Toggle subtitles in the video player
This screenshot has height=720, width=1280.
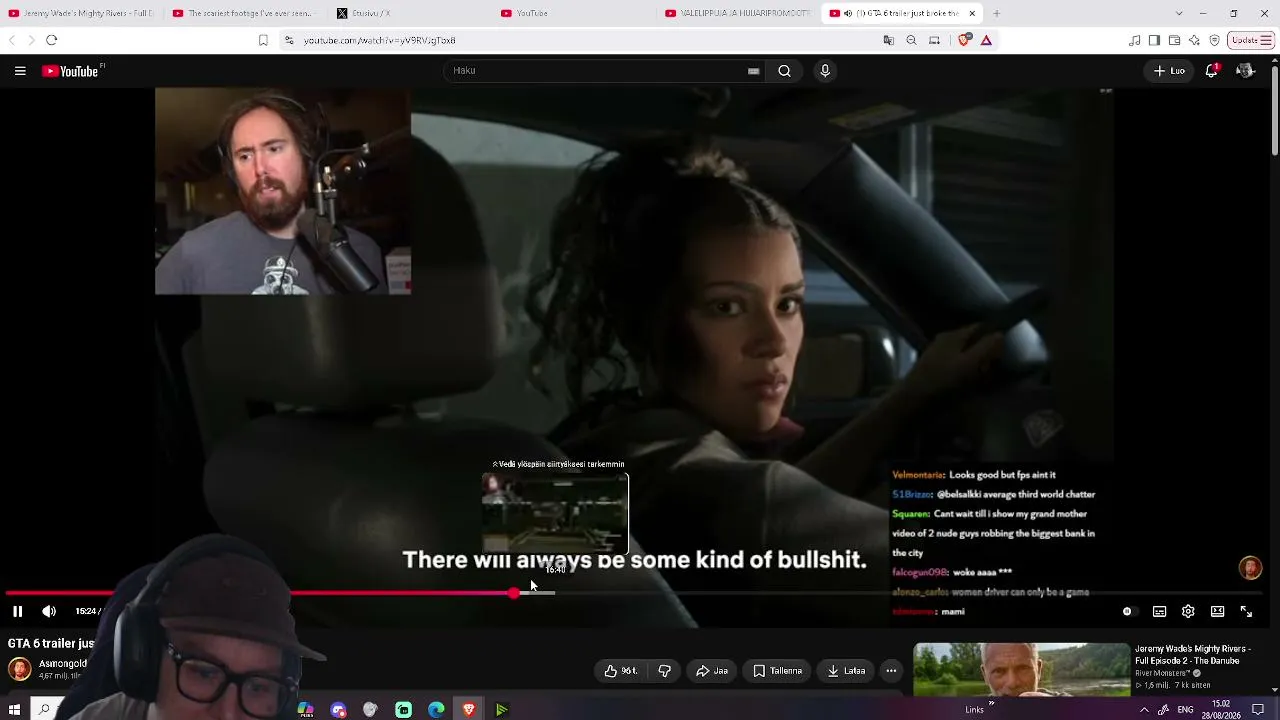pos(1159,612)
